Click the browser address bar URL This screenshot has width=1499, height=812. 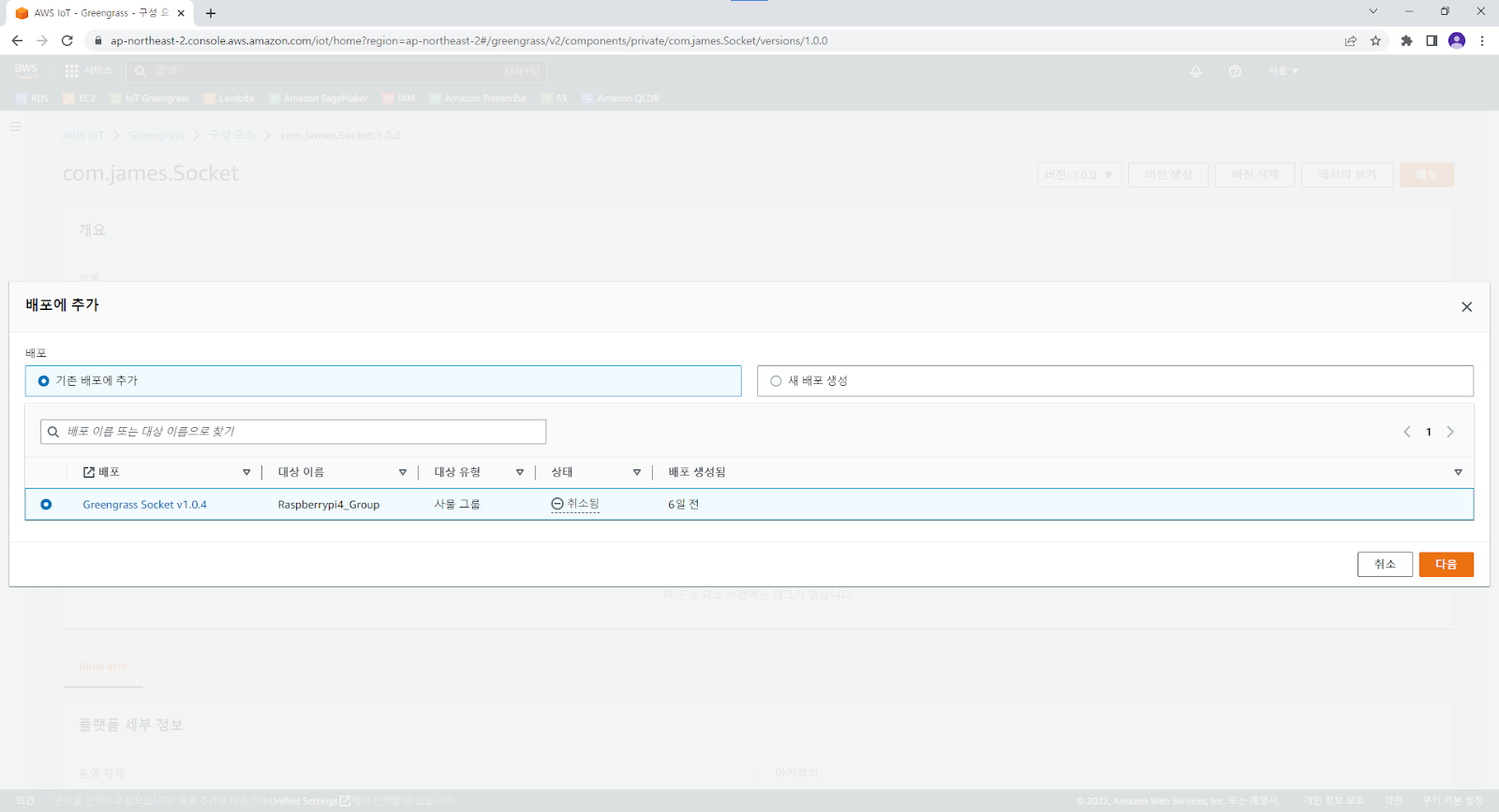(468, 40)
